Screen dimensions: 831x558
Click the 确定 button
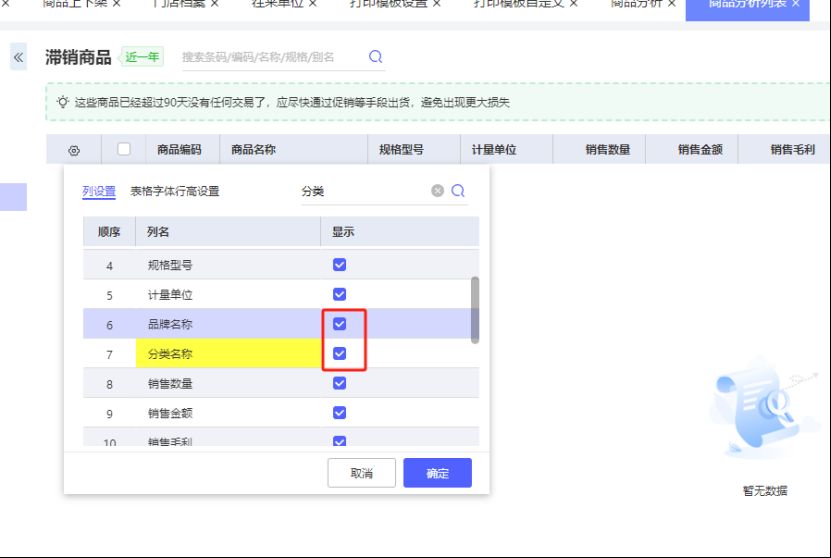point(437,473)
